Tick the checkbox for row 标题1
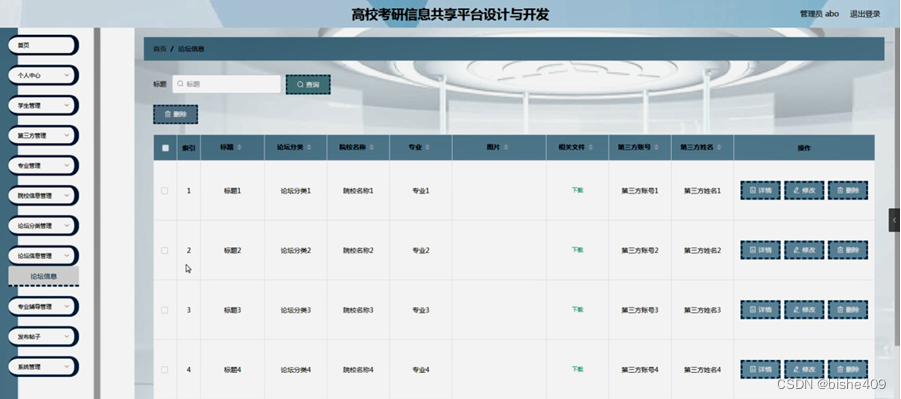 (x=165, y=190)
